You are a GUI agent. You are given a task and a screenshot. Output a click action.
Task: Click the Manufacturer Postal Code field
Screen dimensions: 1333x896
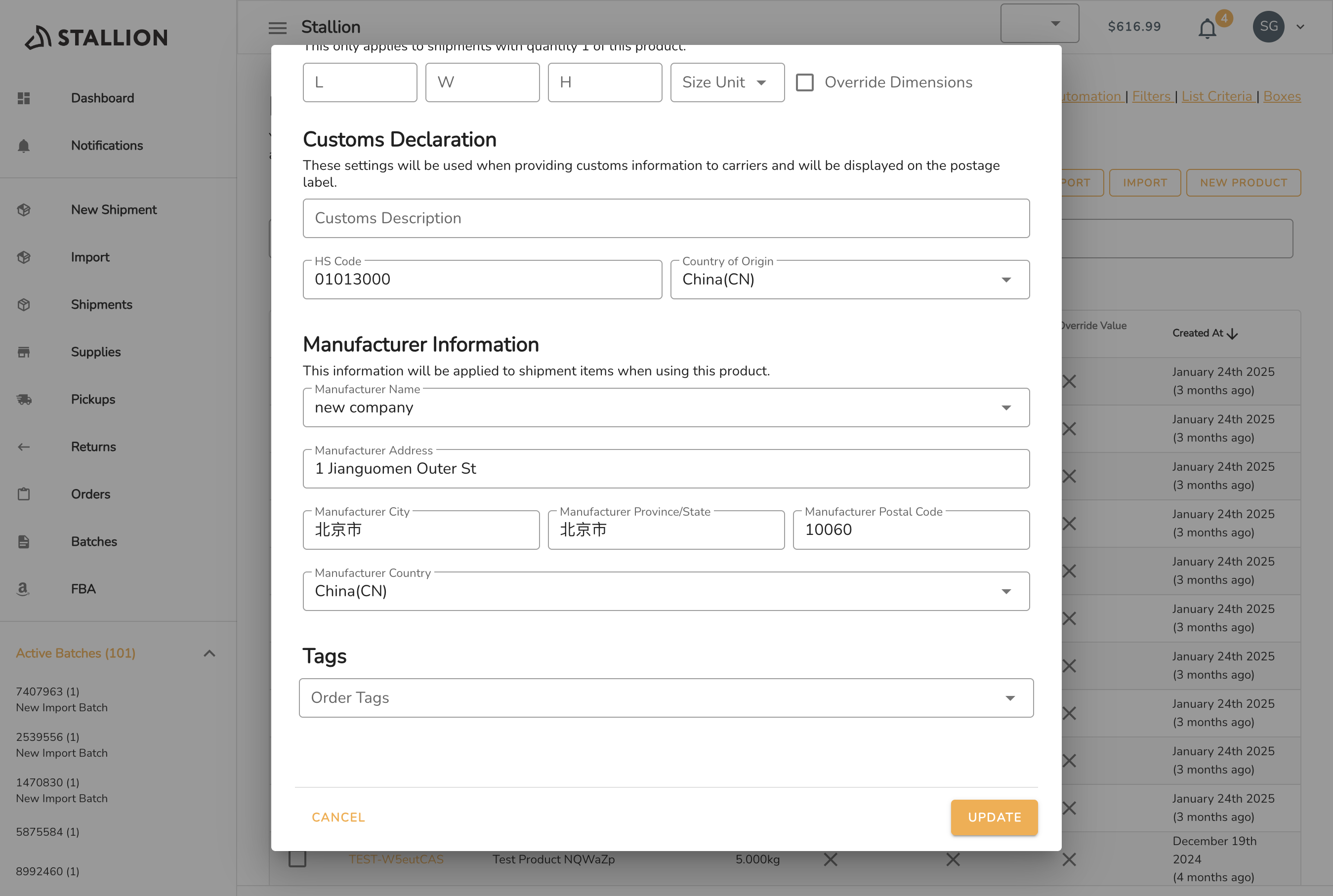[911, 529]
